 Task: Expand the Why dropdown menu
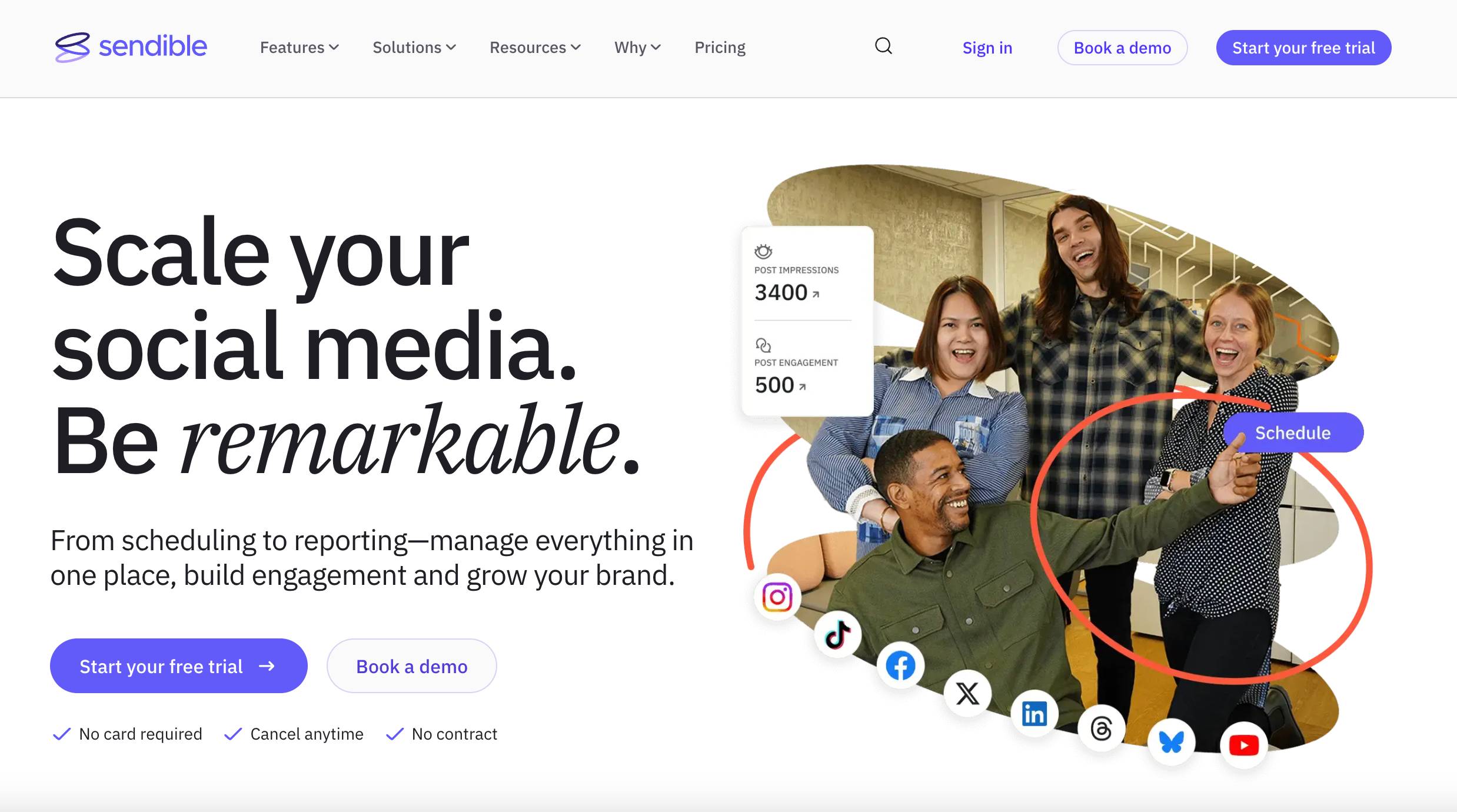click(637, 47)
